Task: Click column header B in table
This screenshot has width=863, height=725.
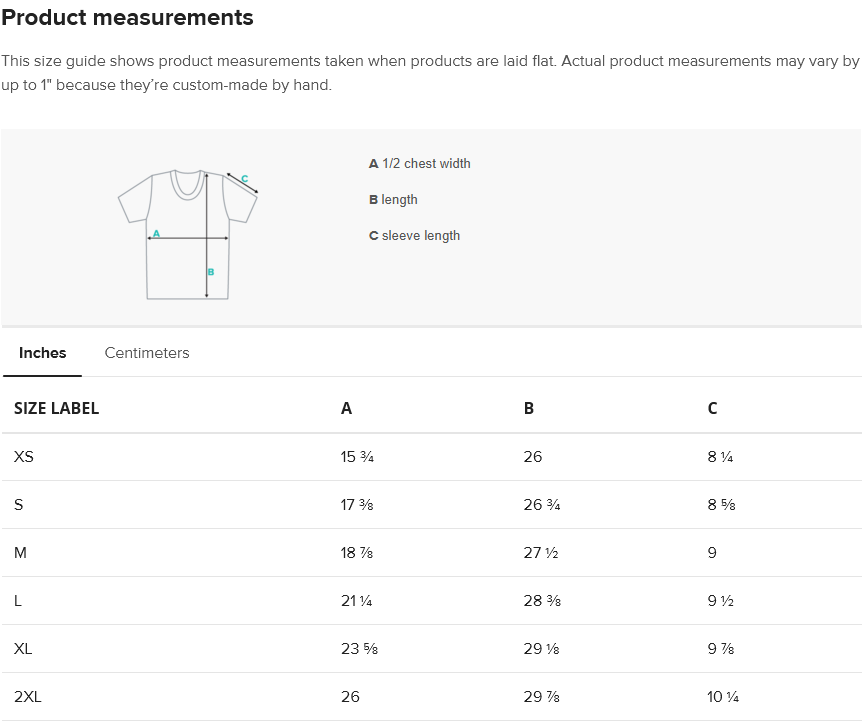Action: pos(529,408)
